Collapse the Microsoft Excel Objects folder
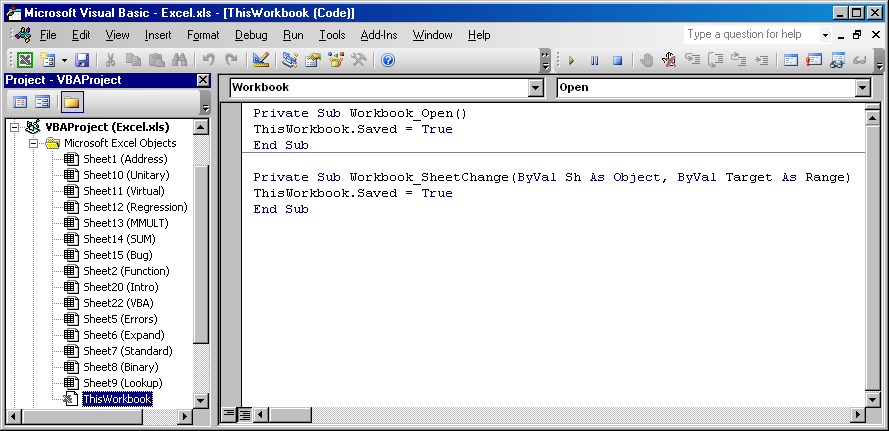 (x=34, y=143)
